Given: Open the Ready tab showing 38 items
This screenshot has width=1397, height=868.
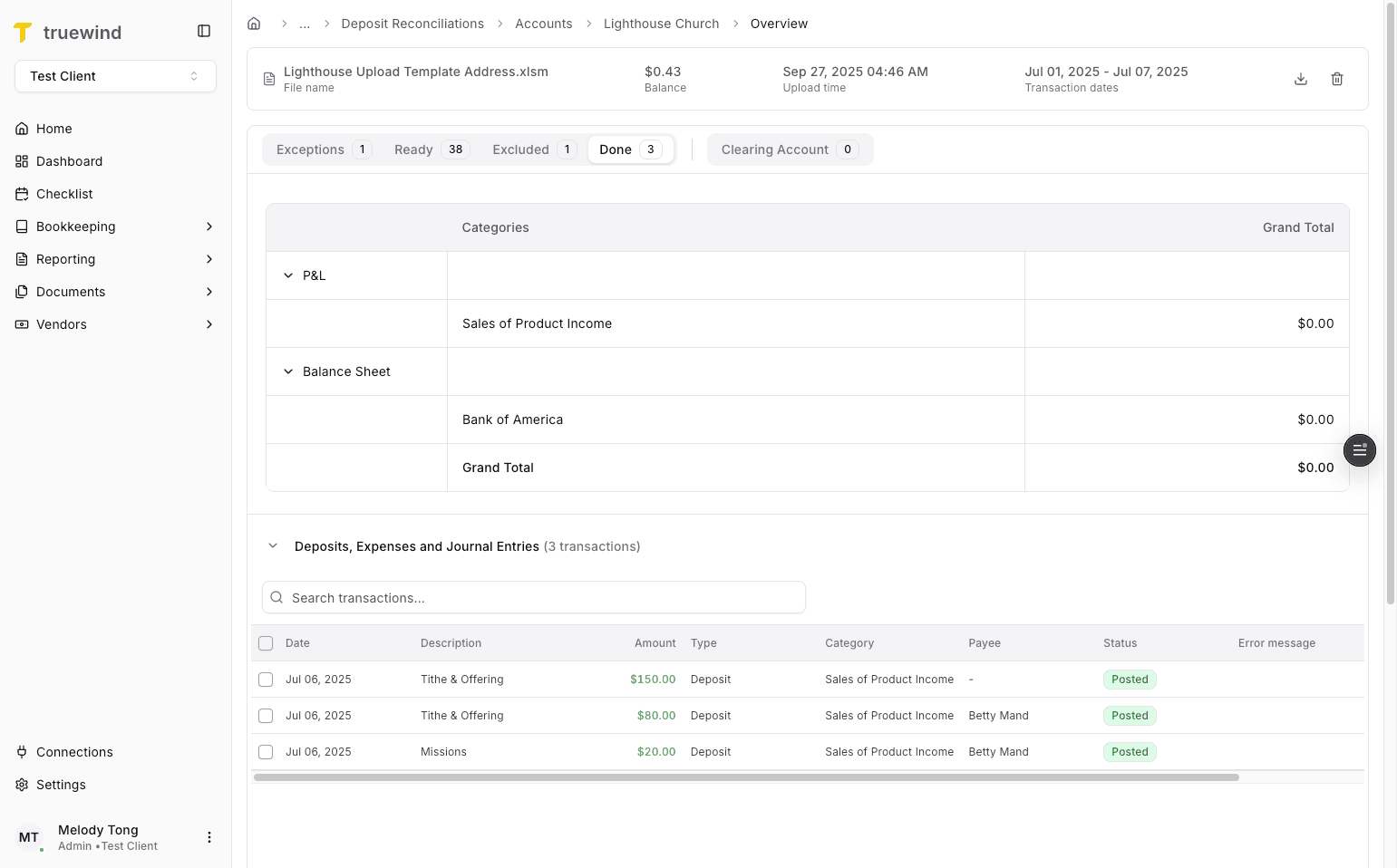Looking at the screenshot, I should [x=428, y=149].
